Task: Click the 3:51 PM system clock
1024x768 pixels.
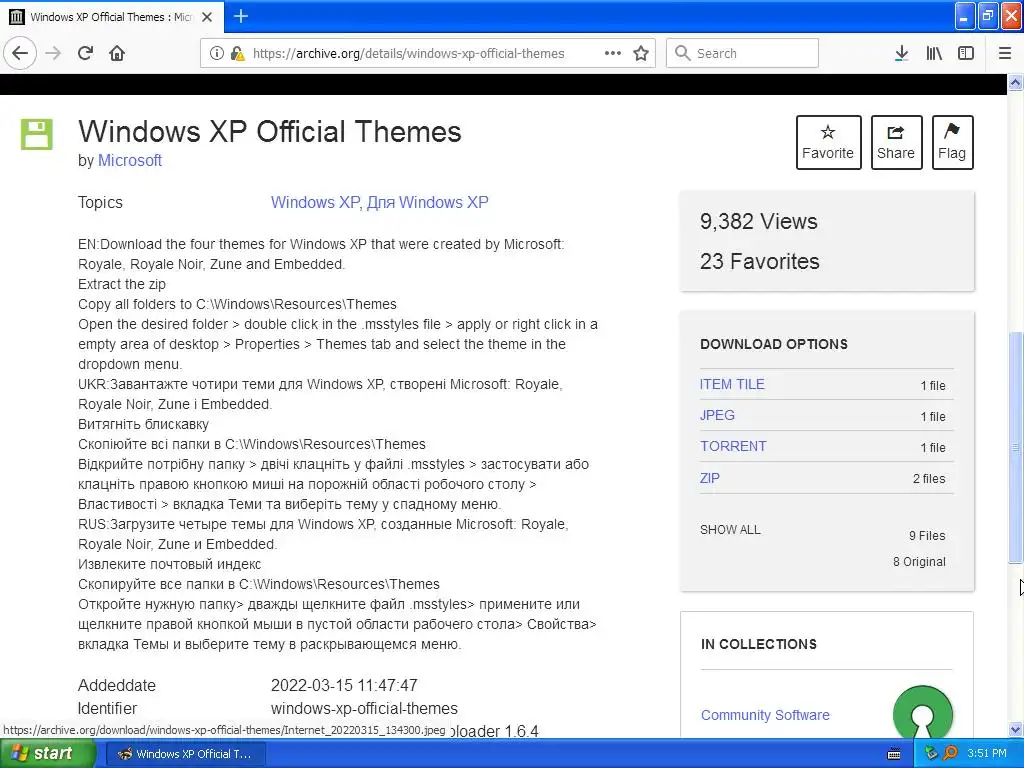Action: (987, 753)
